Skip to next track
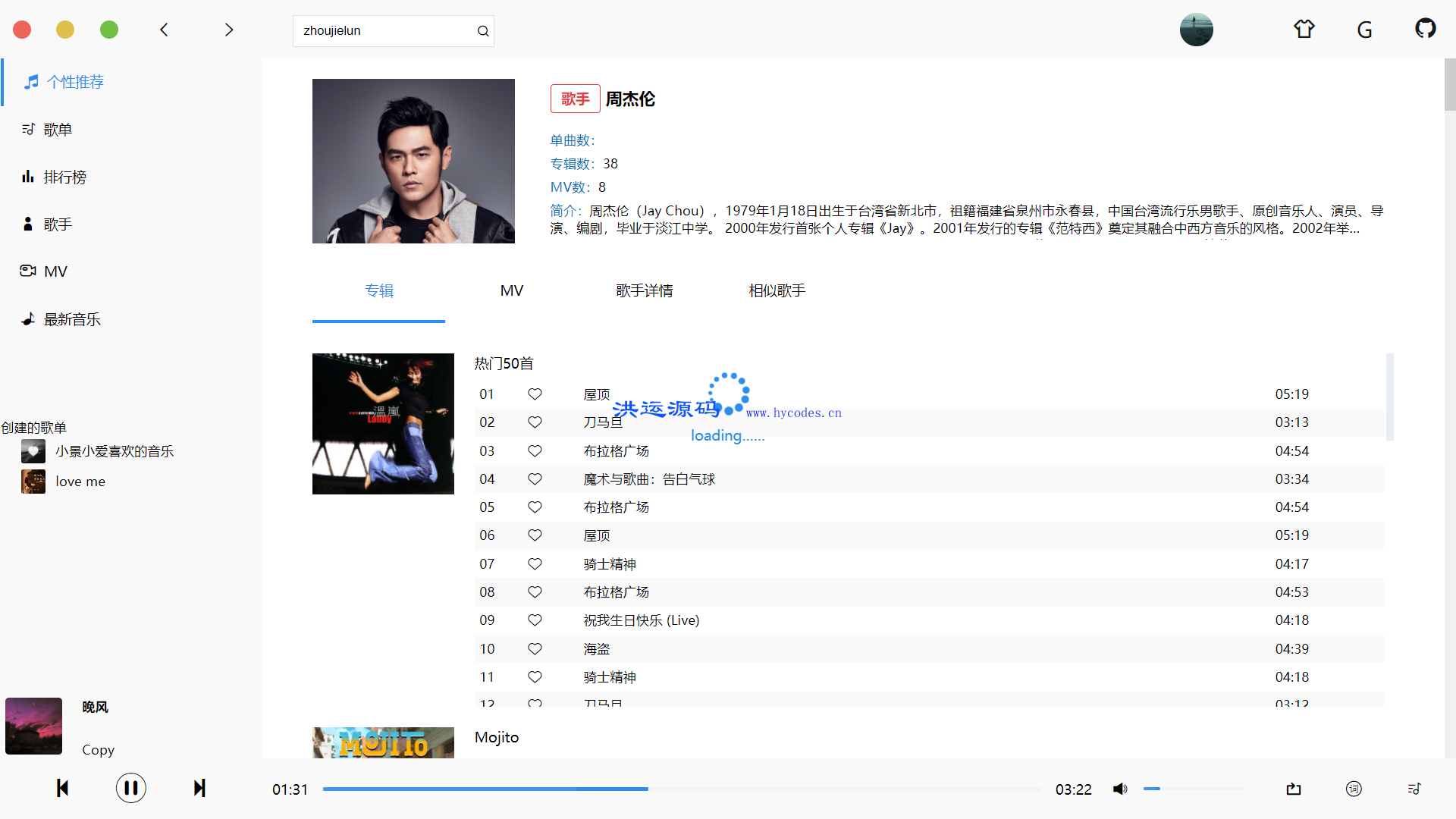Screen dimensions: 1456x819 (x=199, y=789)
